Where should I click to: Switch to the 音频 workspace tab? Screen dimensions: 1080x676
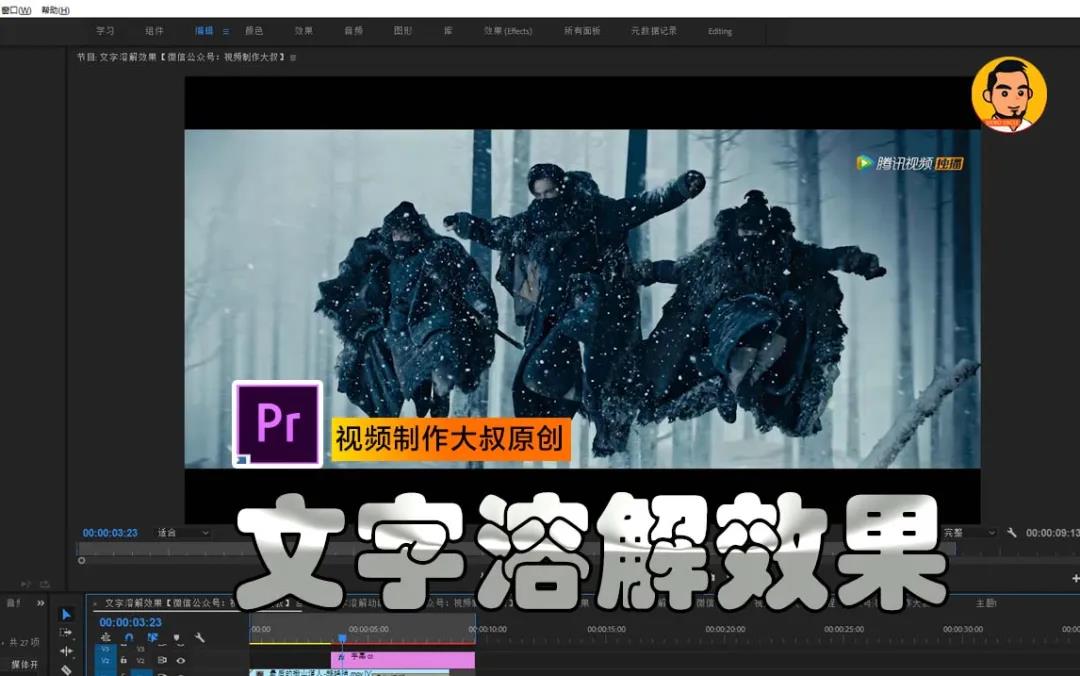click(x=353, y=31)
